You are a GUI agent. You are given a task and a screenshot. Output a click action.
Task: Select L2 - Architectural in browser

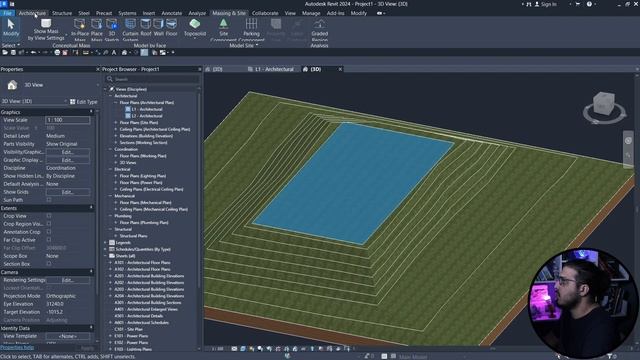[147, 116]
